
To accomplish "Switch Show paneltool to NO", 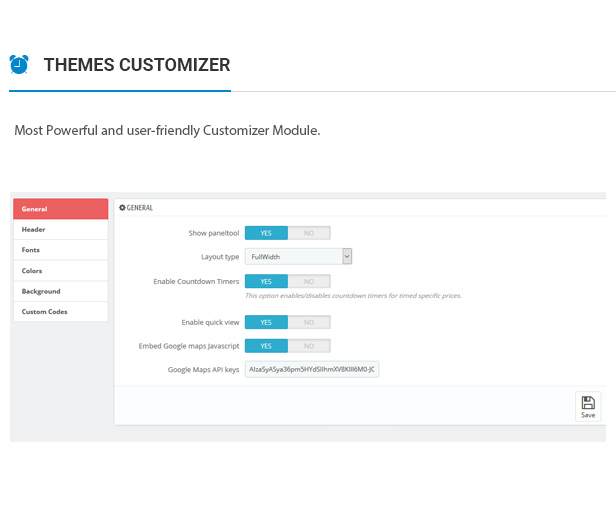I will tap(309, 233).
